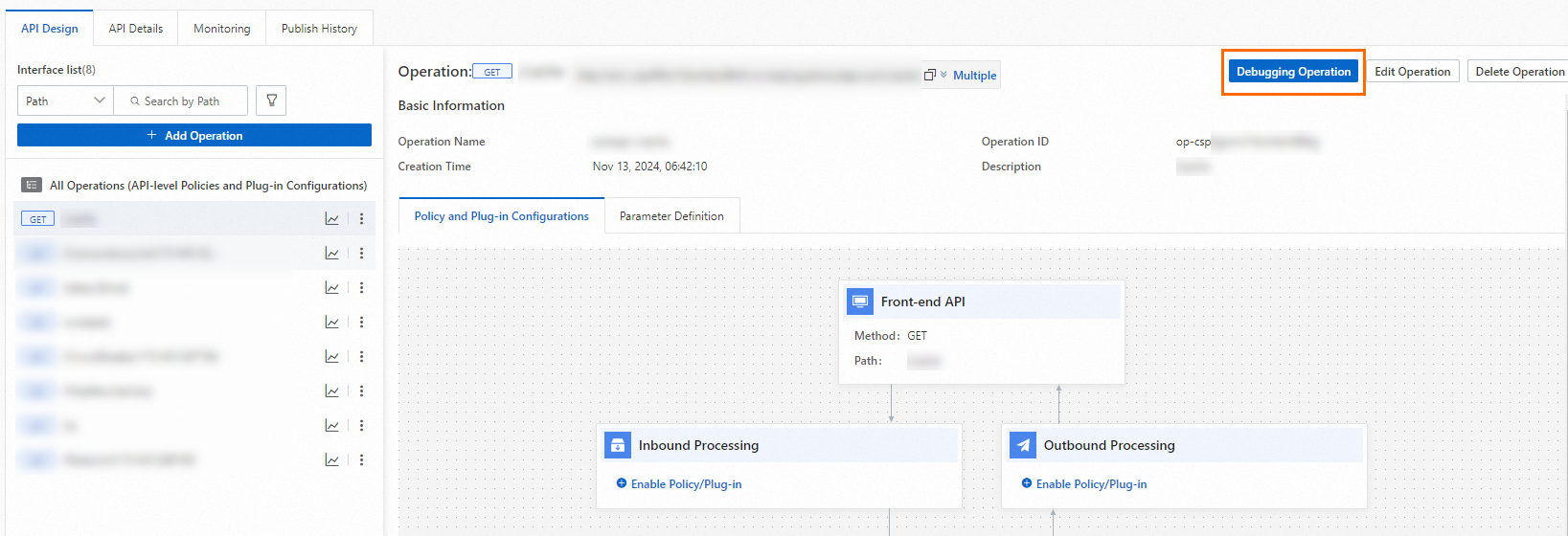
Task: Open monitoring chart icon in third operation row
Action: (x=331, y=288)
